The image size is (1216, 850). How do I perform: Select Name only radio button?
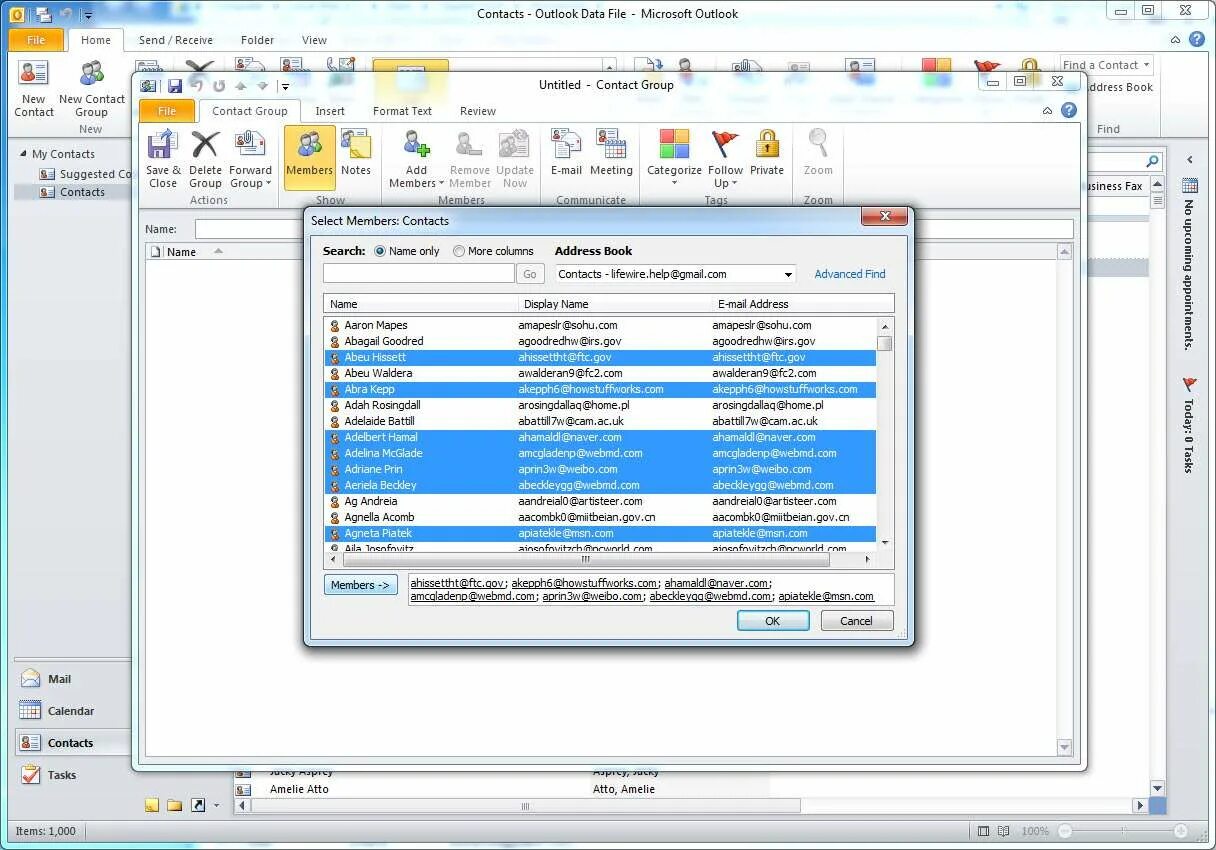[x=380, y=251]
